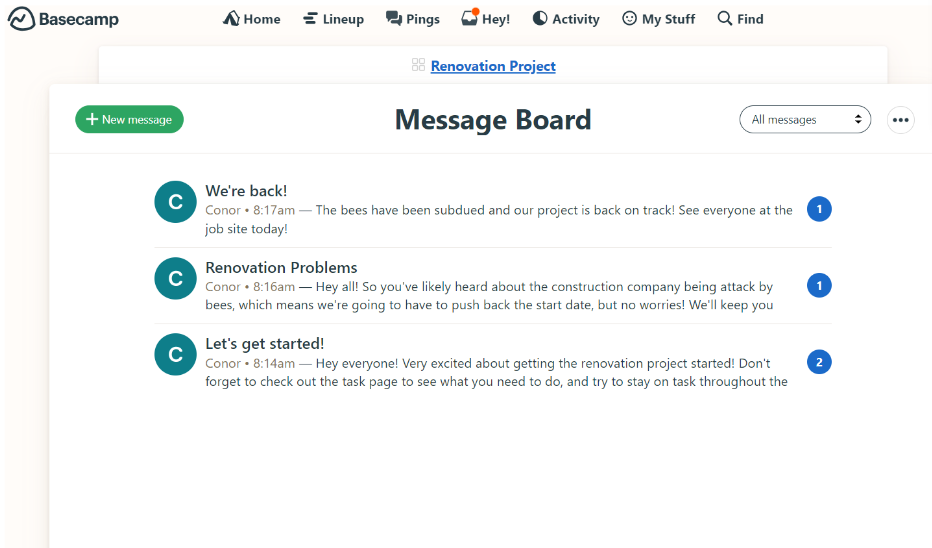The height and width of the screenshot is (548, 932).
Task: Click the grid icon beside Renovation Project
Action: (418, 65)
